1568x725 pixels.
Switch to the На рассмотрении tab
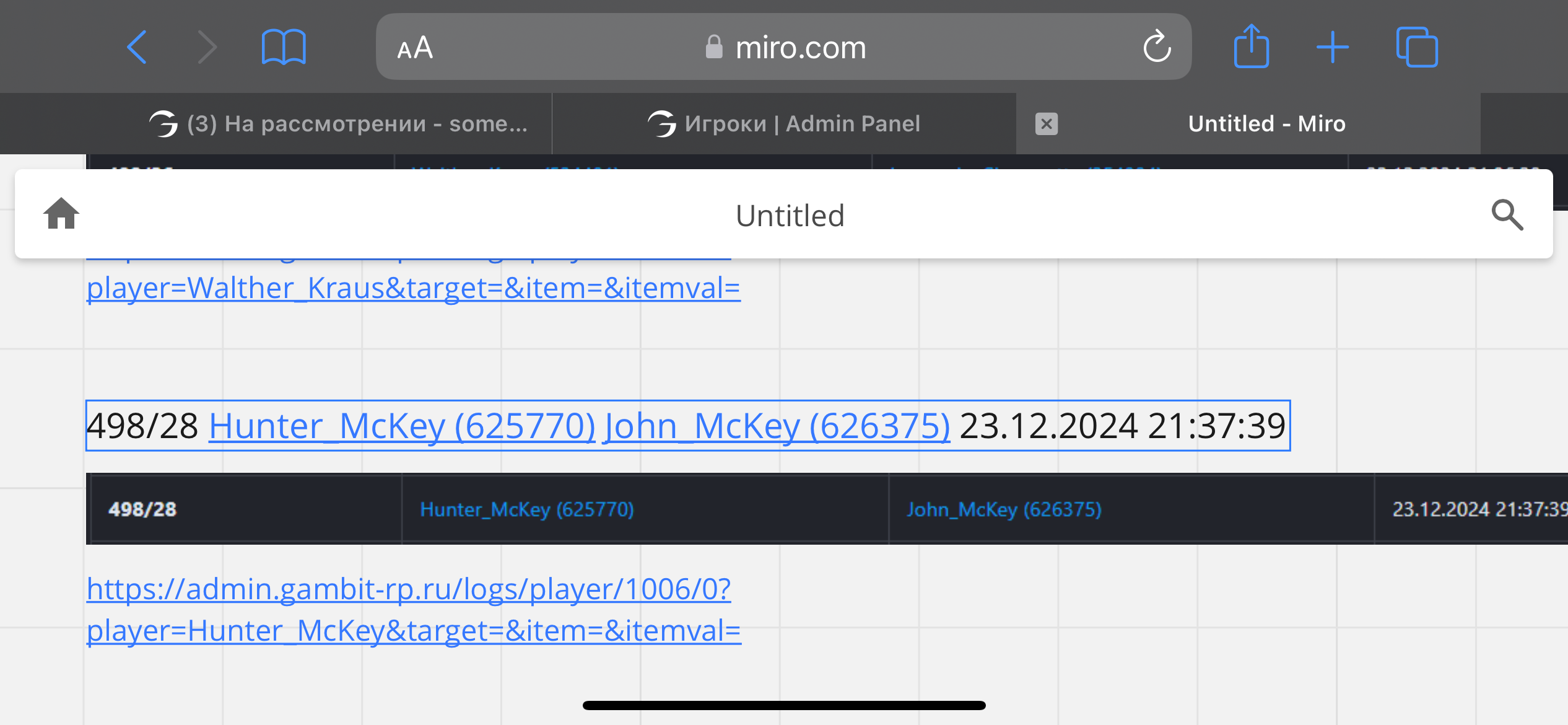click(338, 124)
